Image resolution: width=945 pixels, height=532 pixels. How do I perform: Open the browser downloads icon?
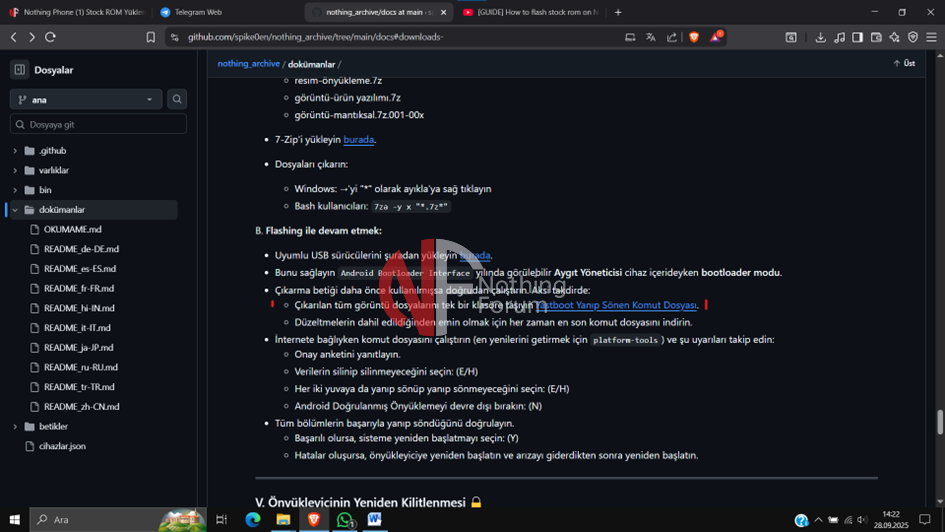pyautogui.click(x=820, y=37)
